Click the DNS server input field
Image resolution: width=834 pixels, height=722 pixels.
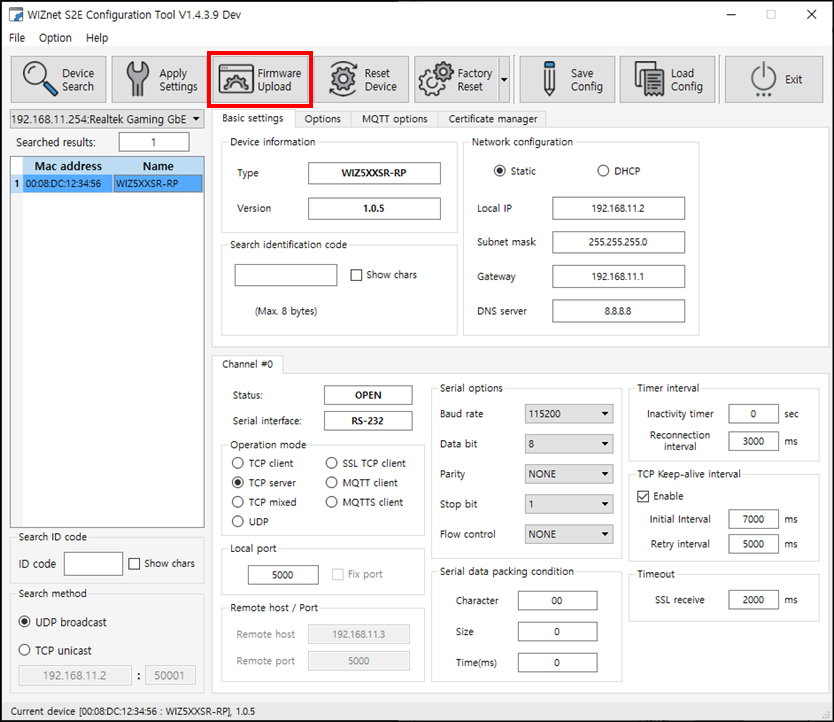coord(619,311)
